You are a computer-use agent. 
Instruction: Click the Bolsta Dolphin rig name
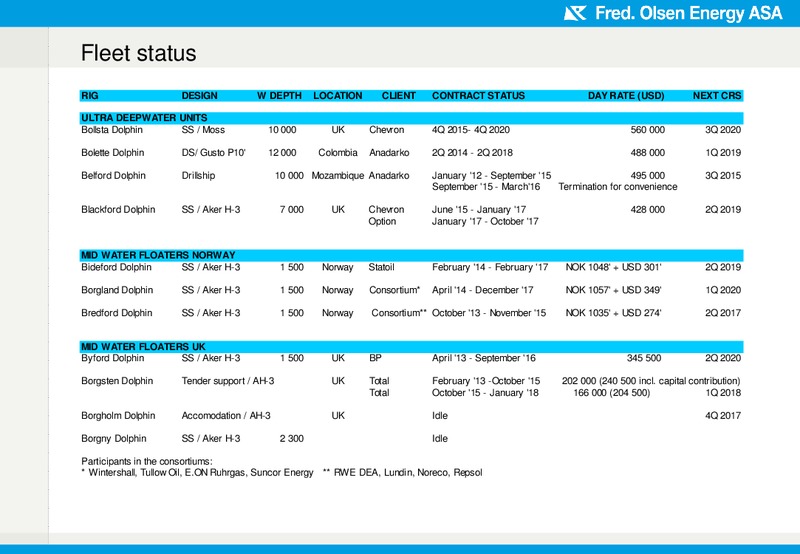click(112, 130)
